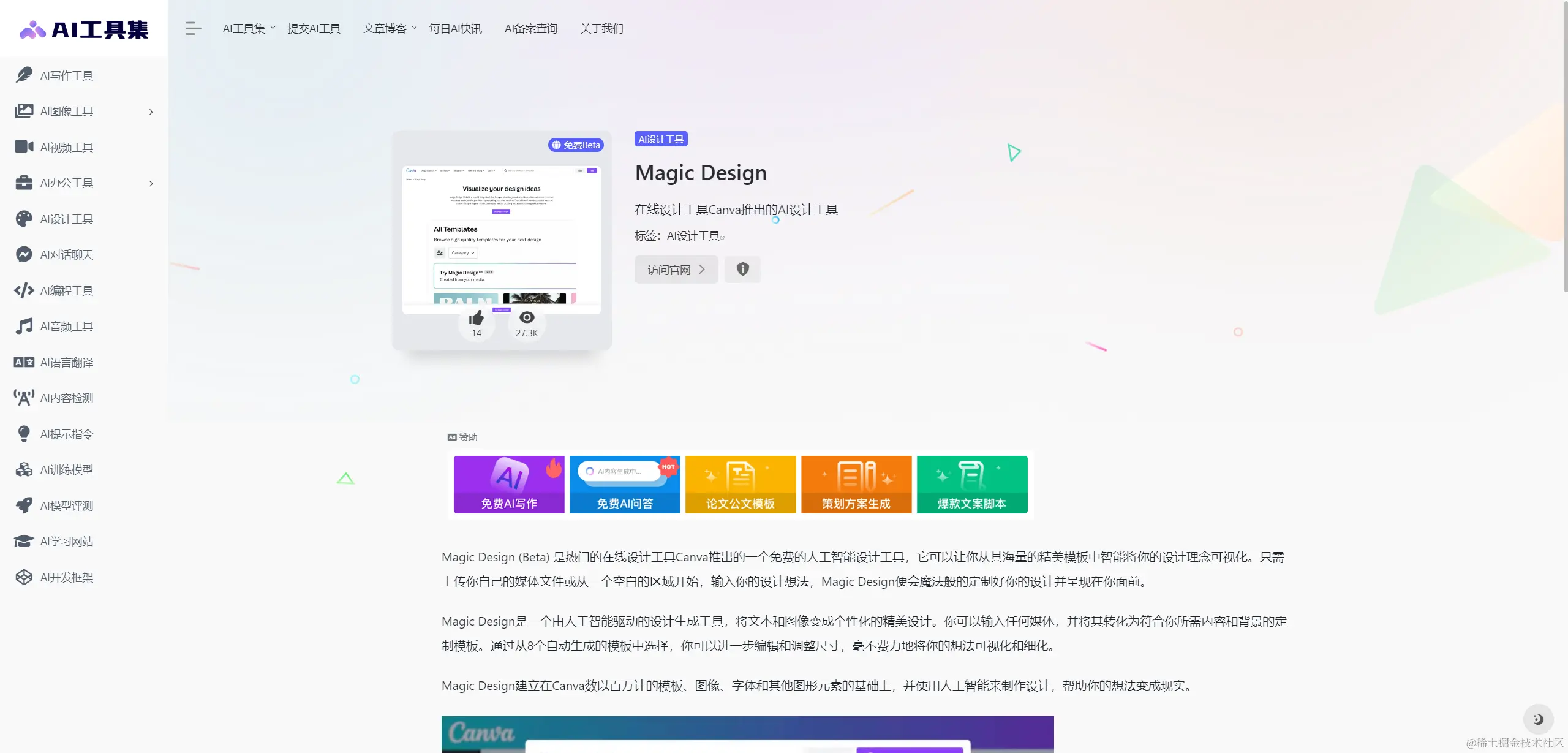Click the camera icon for AI视频工具
This screenshot has height=753, width=1568.
24,147
